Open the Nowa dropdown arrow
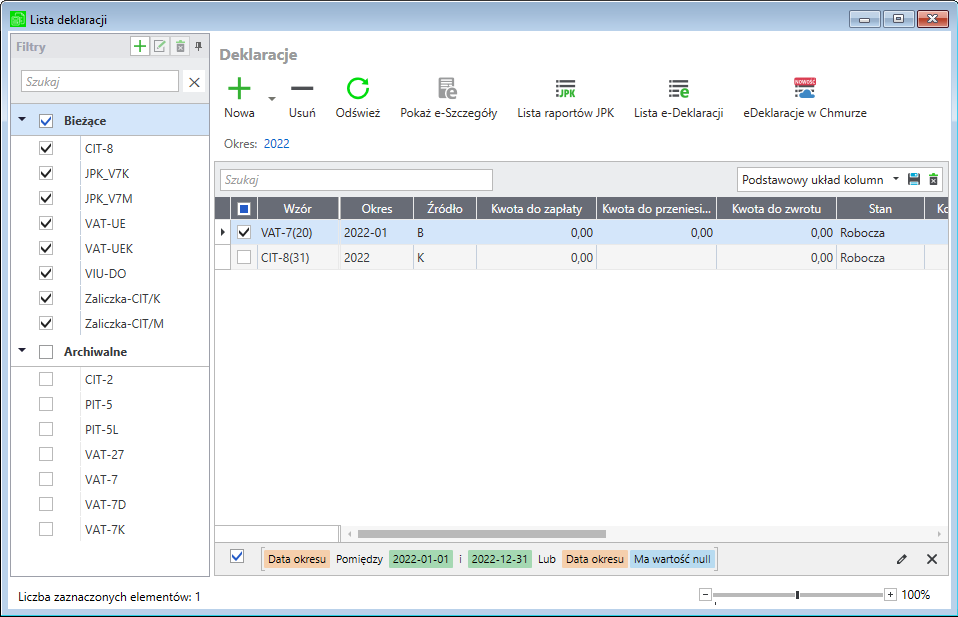Image resolution: width=958 pixels, height=617 pixels. coord(272,99)
